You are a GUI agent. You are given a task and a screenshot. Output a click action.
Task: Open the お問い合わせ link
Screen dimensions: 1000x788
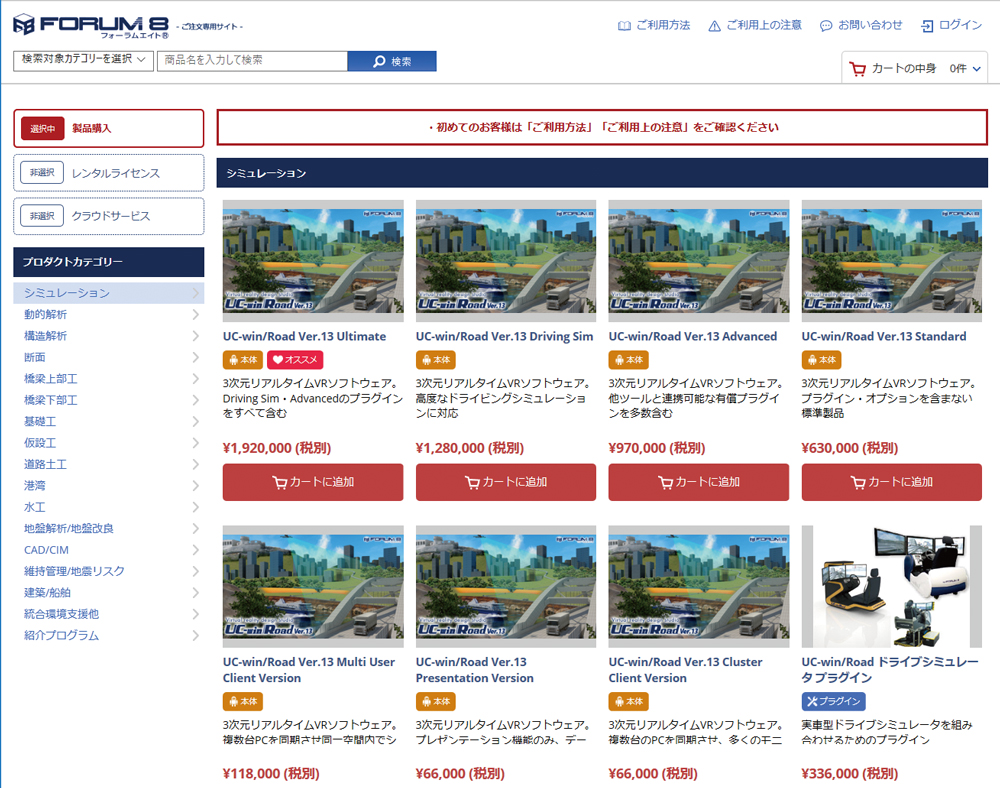[862, 26]
